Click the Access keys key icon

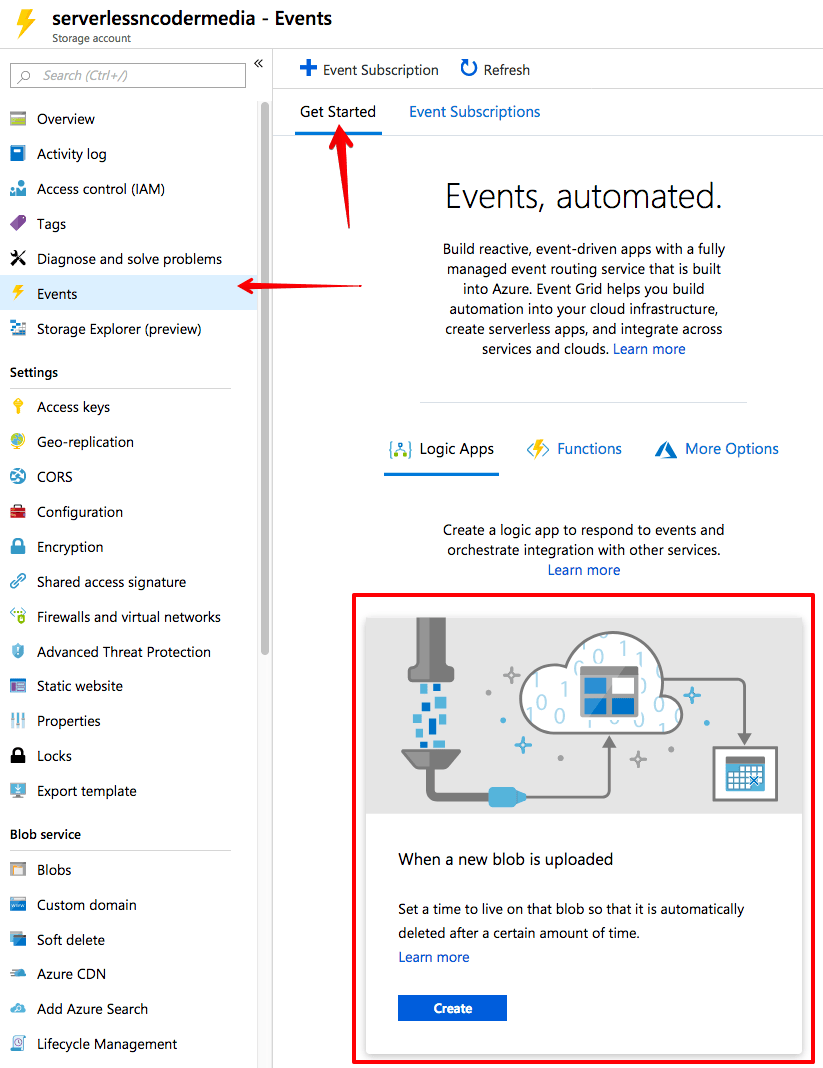click(17, 407)
